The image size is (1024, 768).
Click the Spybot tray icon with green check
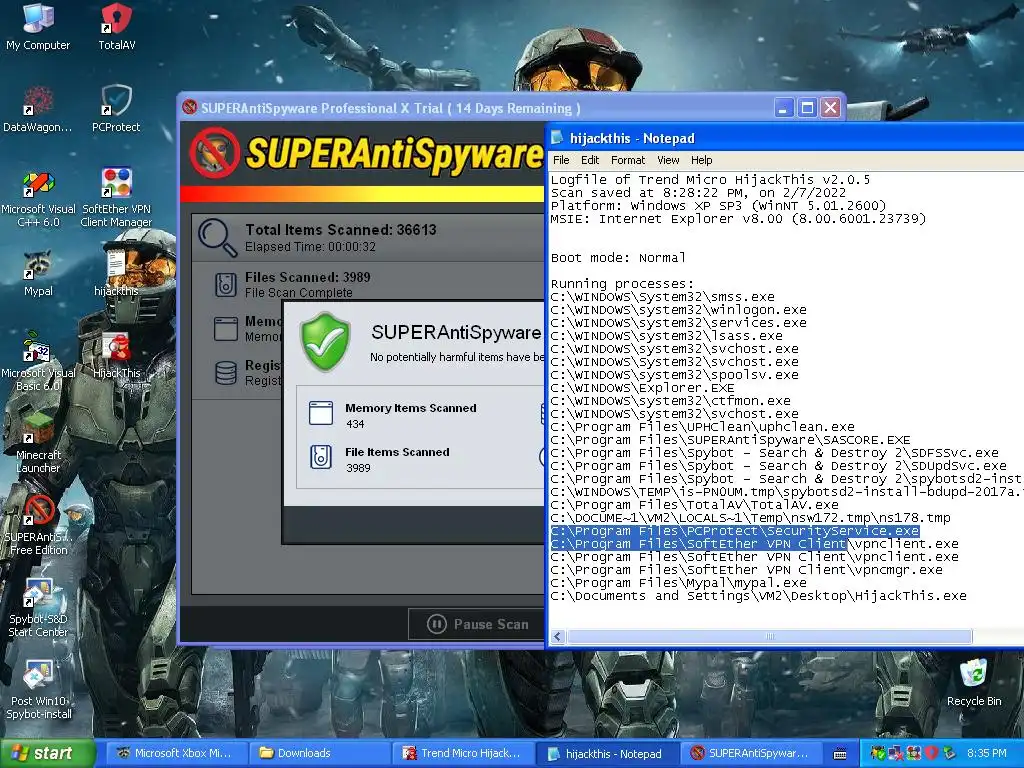click(x=878, y=753)
